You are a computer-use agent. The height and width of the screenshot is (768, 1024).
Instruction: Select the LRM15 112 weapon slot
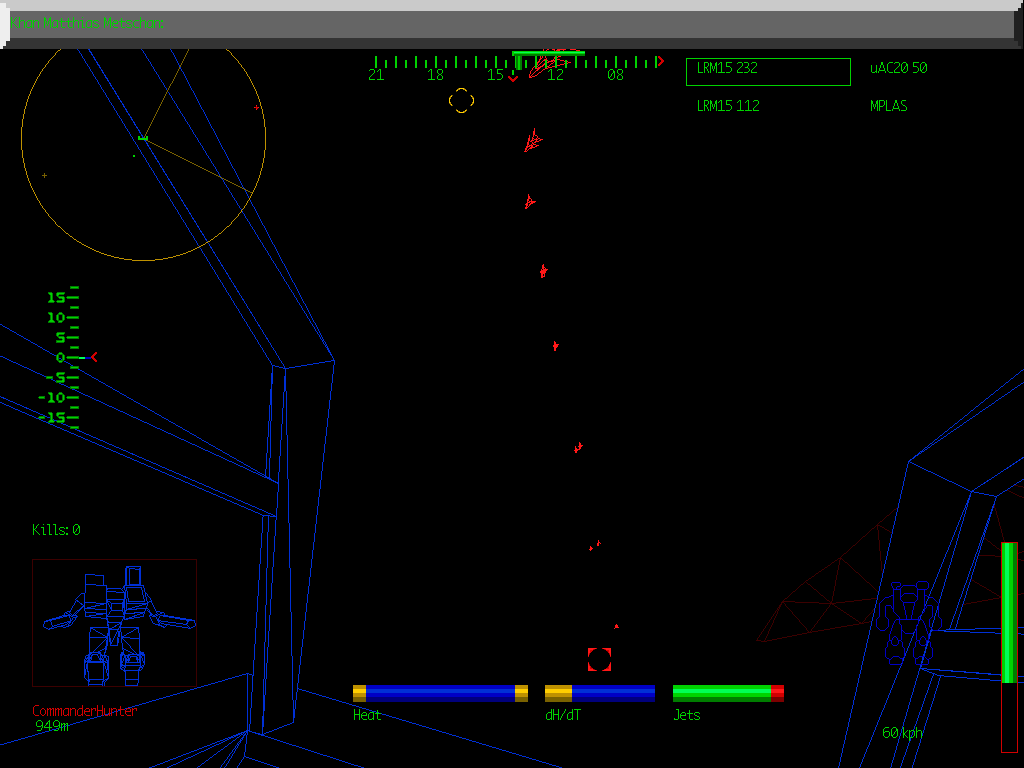pos(726,105)
